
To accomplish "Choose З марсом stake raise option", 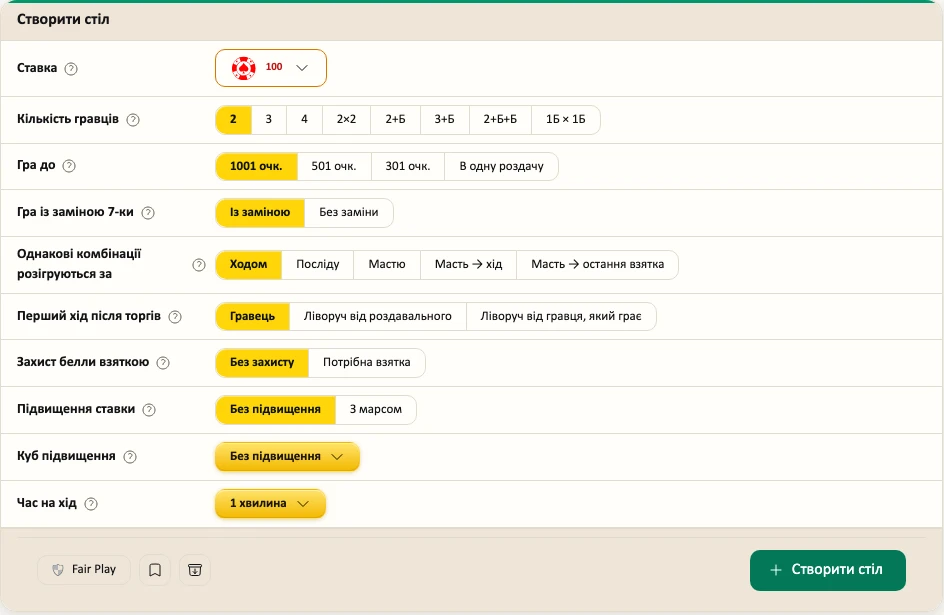I will (x=376, y=410).
